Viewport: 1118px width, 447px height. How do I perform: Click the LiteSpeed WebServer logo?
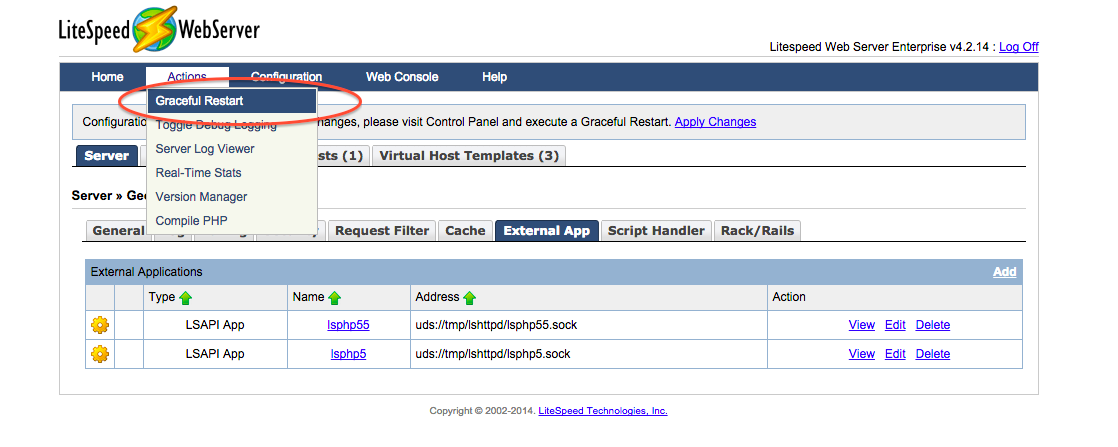[159, 30]
